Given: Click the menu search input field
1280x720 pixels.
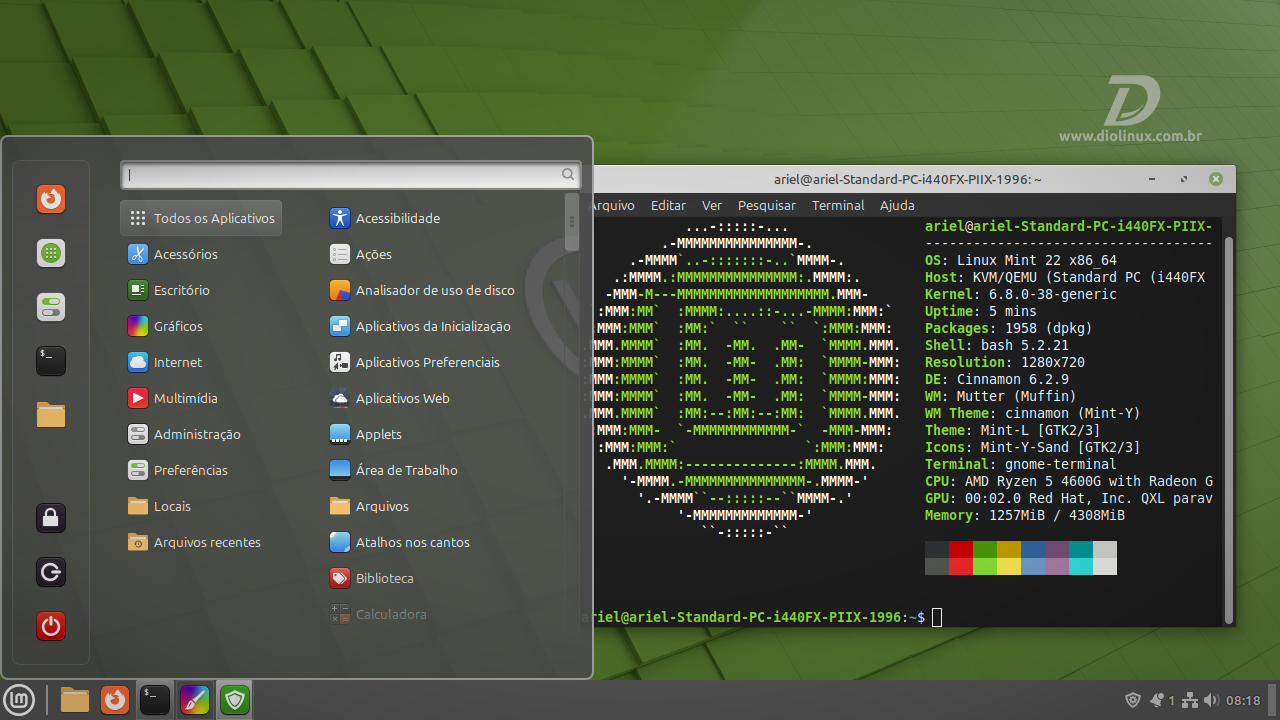Looking at the screenshot, I should tap(350, 175).
